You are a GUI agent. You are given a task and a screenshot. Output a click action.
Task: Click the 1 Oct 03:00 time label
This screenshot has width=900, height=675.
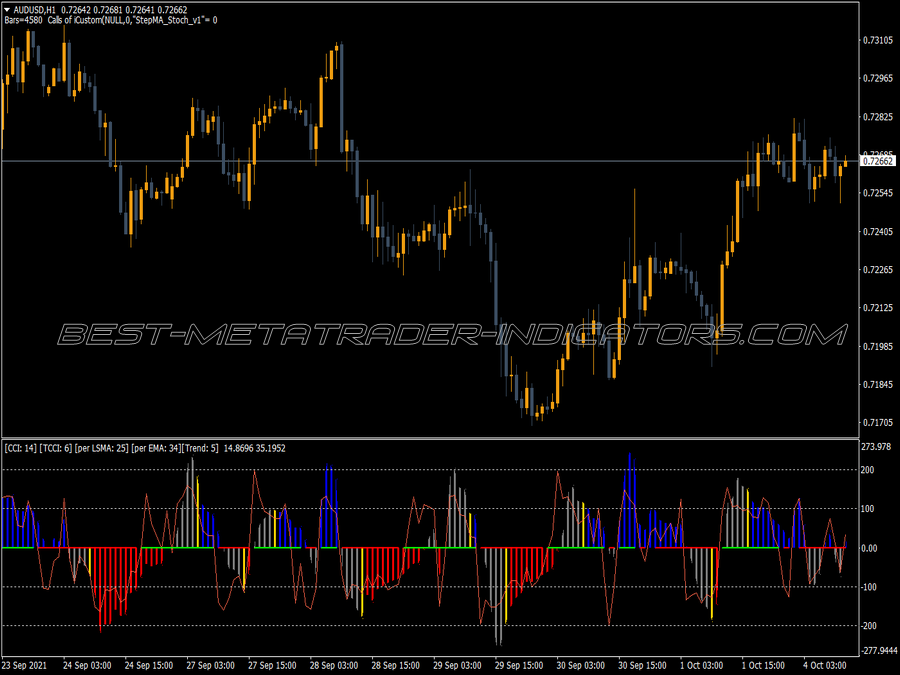pyautogui.click(x=701, y=666)
